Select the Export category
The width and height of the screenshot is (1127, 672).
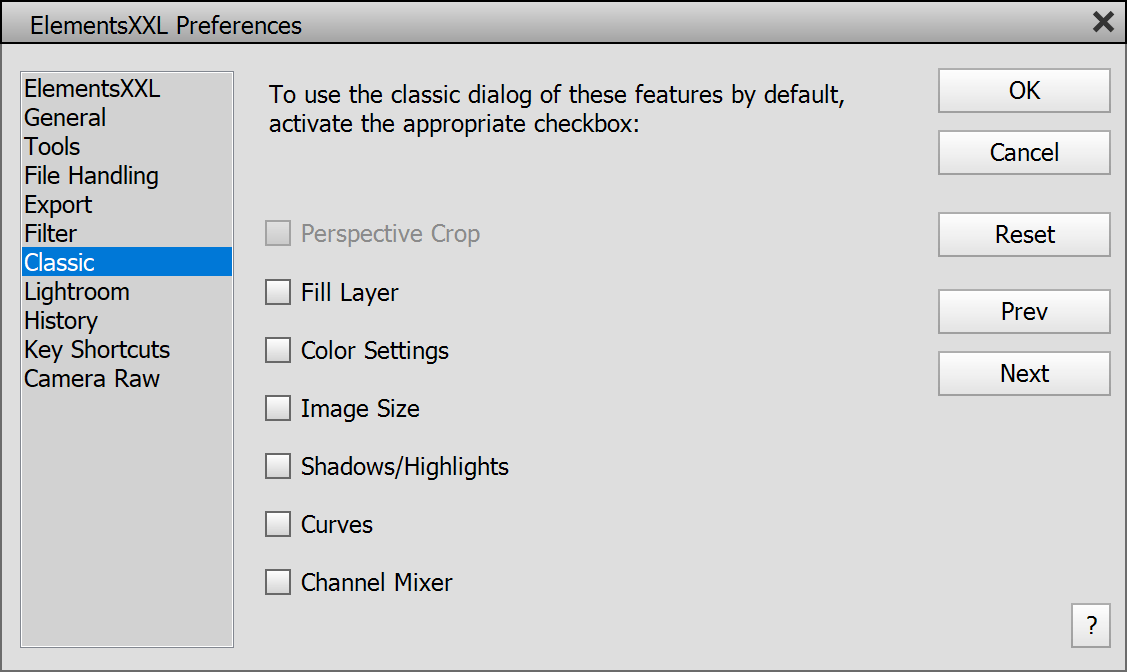tap(58, 205)
